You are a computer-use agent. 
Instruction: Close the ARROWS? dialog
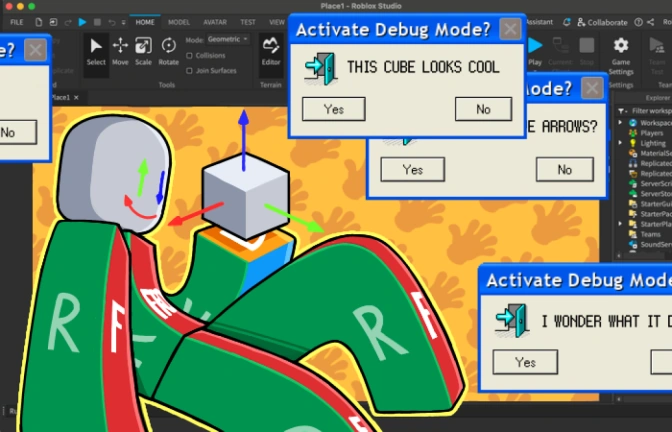click(x=592, y=89)
